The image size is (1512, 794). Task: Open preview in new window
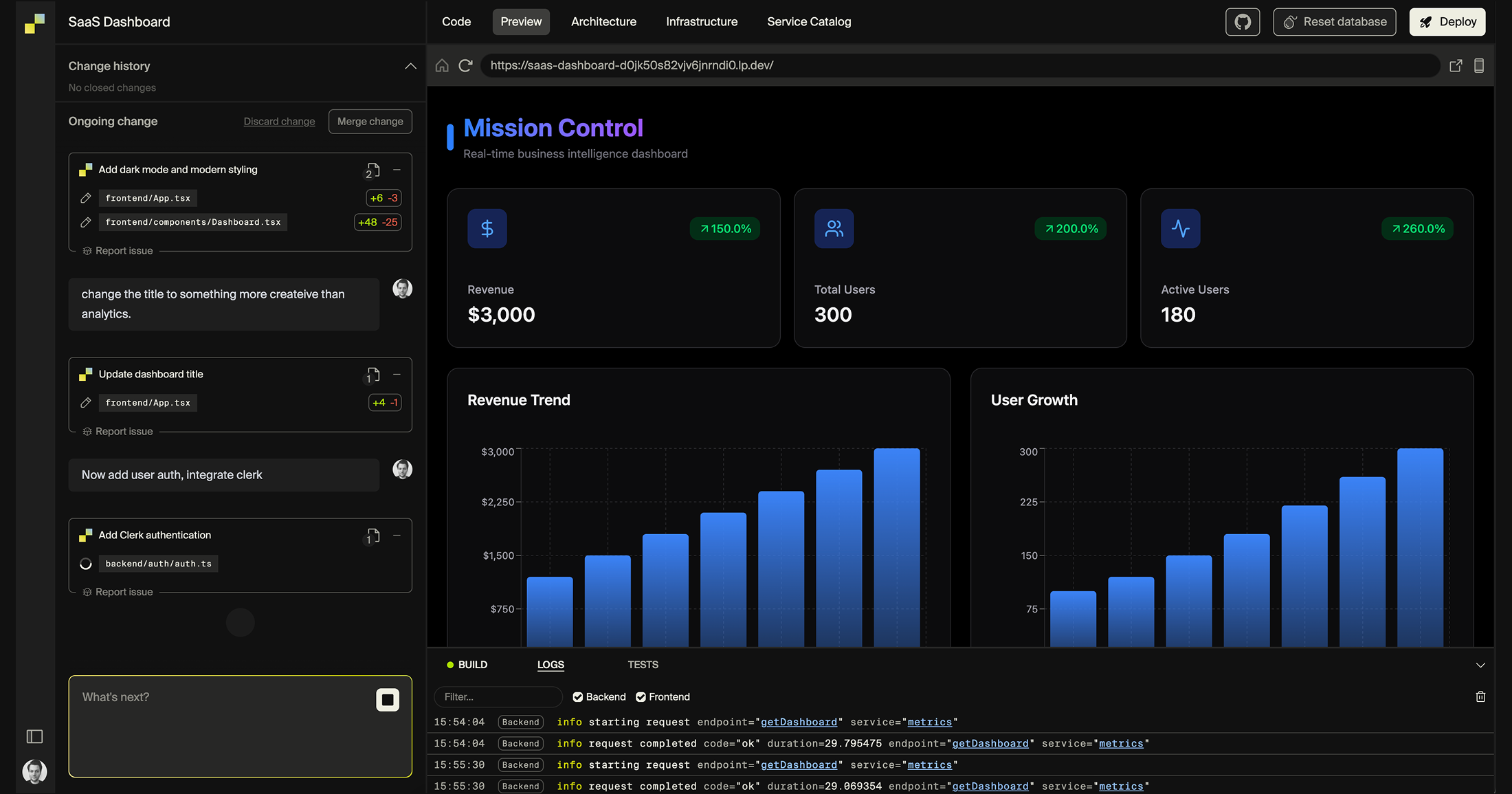click(1456, 65)
